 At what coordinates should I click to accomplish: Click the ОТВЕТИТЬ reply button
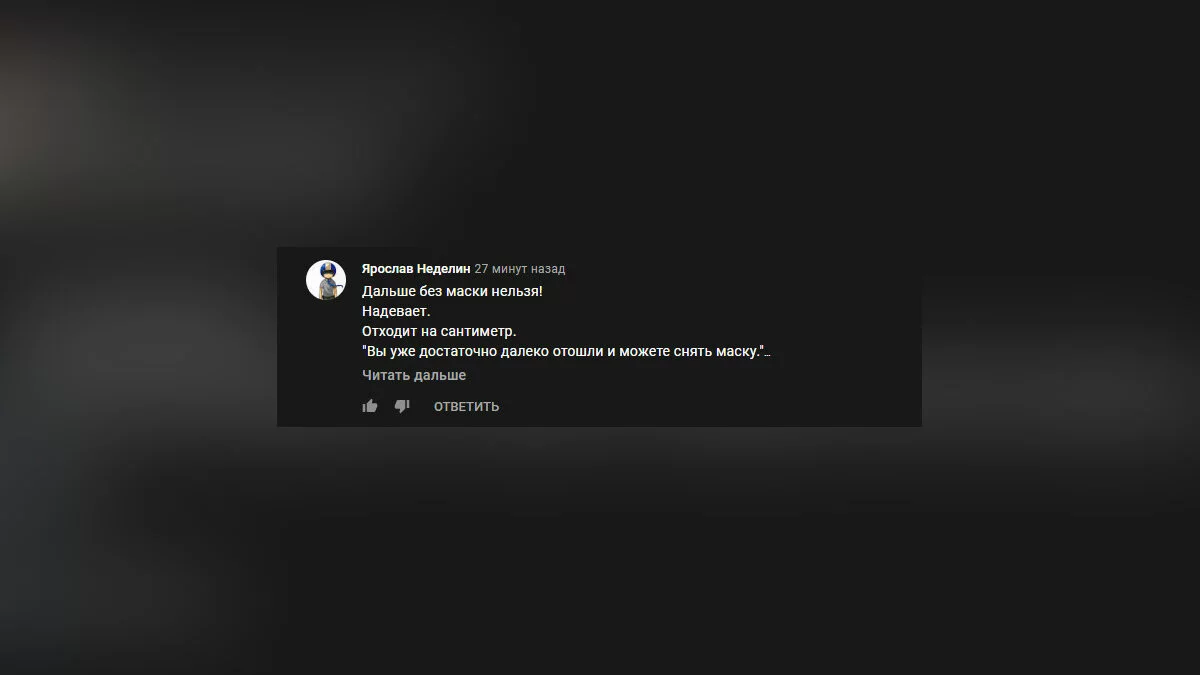click(466, 406)
